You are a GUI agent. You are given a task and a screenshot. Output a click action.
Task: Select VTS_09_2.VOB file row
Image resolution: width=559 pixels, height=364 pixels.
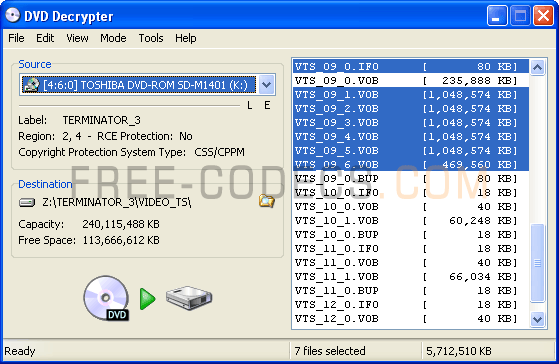click(x=411, y=109)
